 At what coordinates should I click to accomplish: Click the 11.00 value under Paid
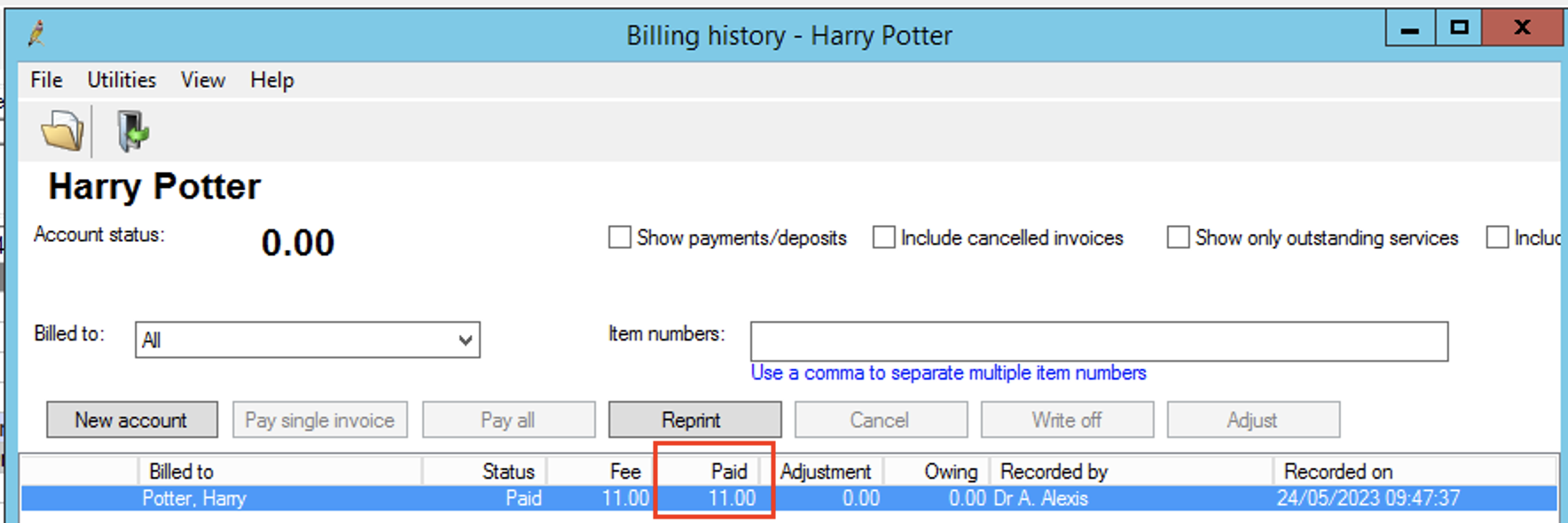733,498
